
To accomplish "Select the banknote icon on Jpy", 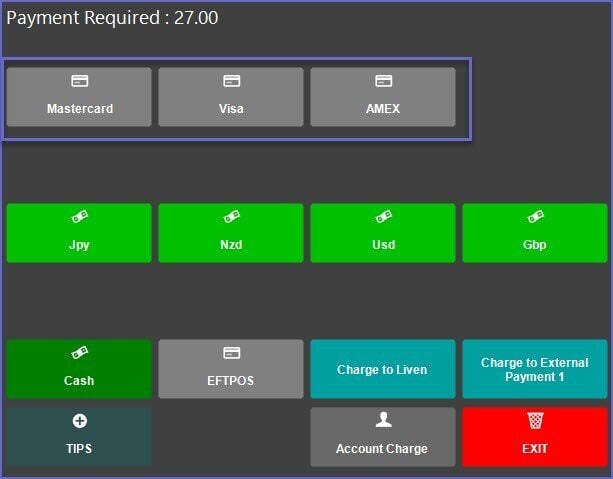I will coord(79,217).
